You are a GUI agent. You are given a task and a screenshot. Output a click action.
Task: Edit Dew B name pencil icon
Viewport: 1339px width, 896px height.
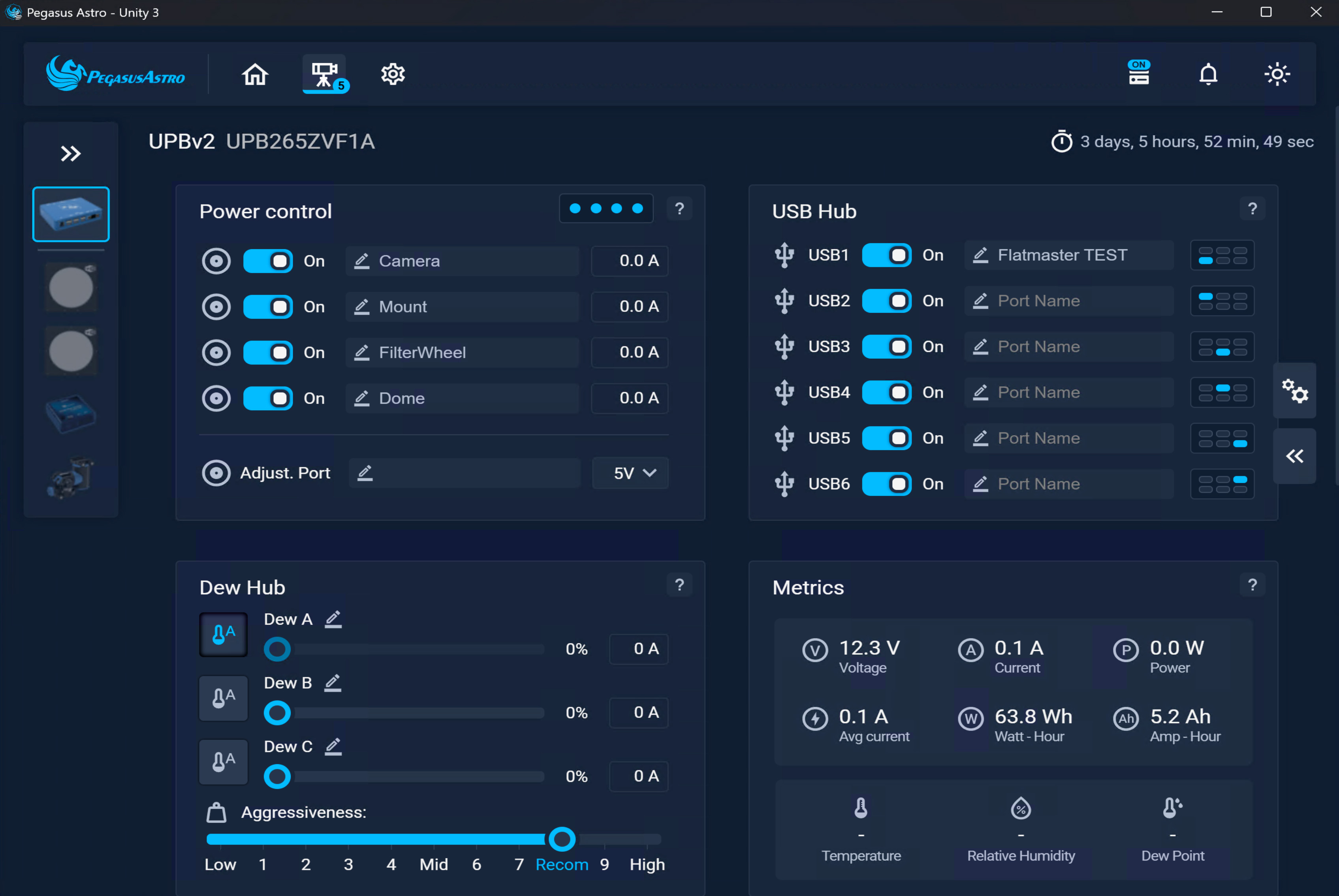(333, 682)
